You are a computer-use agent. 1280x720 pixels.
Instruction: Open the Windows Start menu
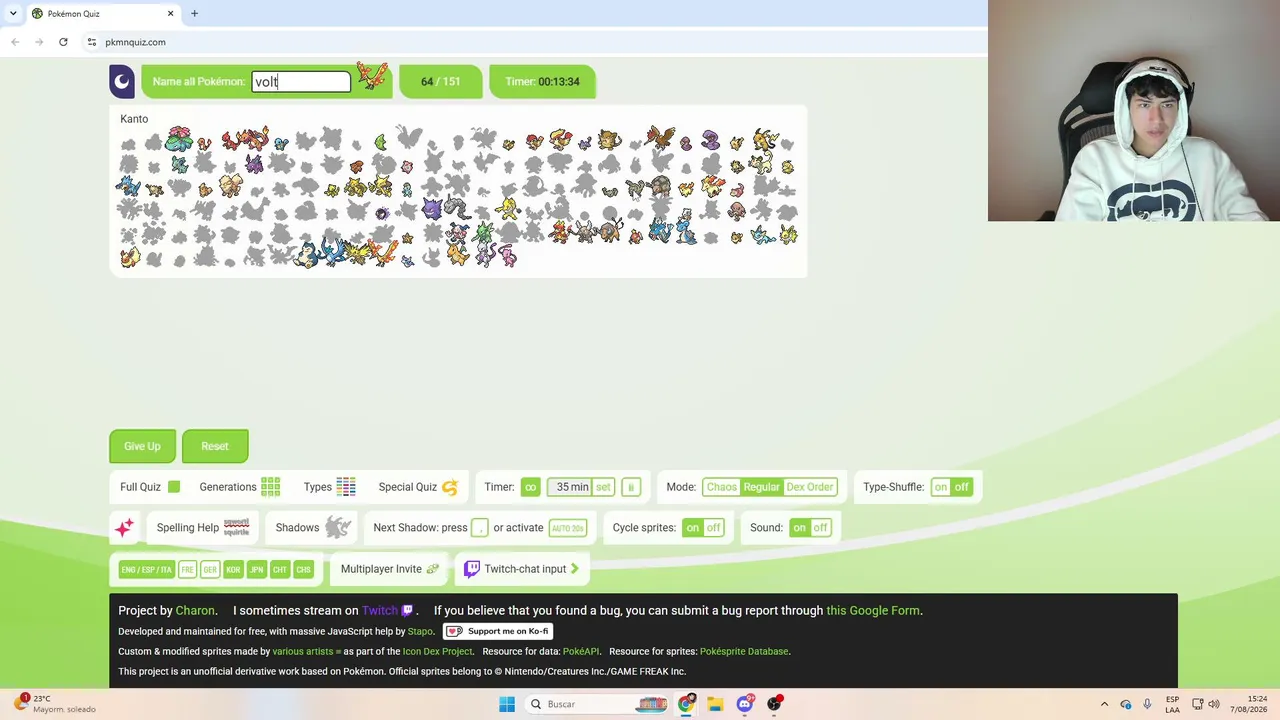[507, 704]
